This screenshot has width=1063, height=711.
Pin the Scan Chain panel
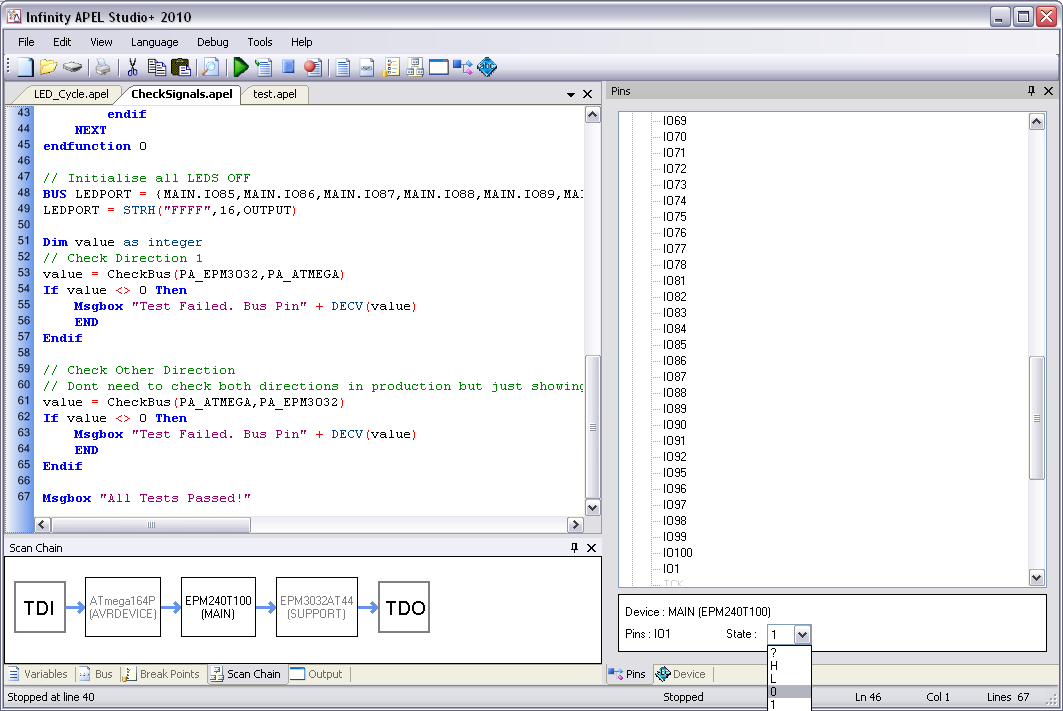pos(574,548)
